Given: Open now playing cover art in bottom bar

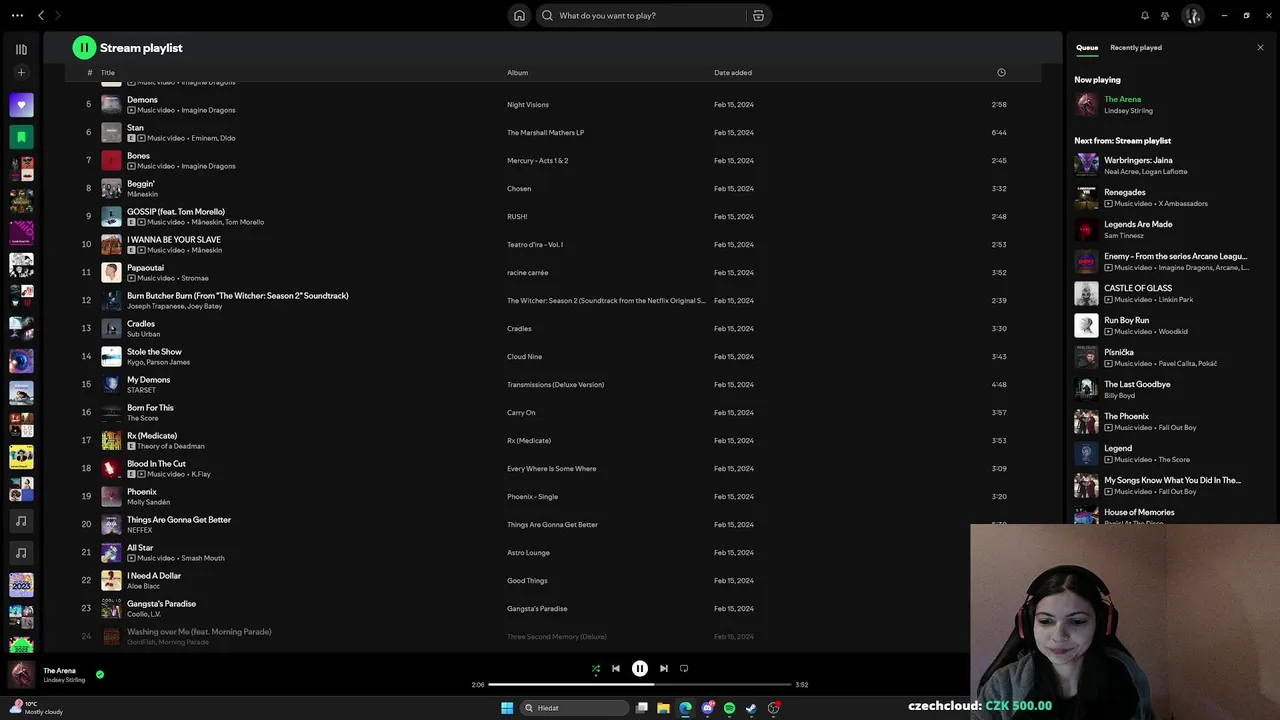Looking at the screenshot, I should tap(21, 674).
